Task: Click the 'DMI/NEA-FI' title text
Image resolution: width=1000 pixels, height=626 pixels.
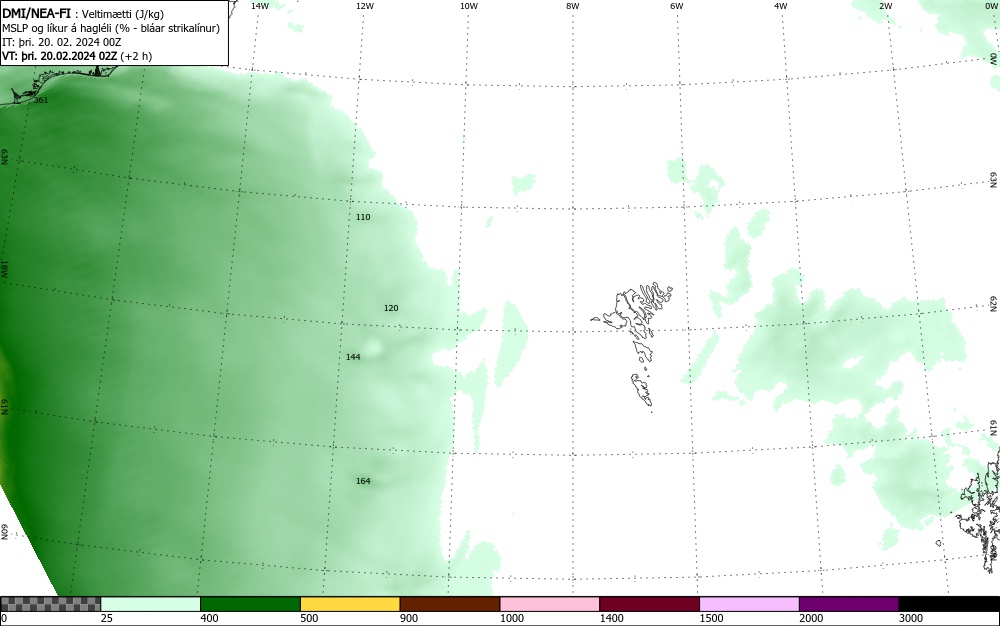Action: [x=36, y=13]
